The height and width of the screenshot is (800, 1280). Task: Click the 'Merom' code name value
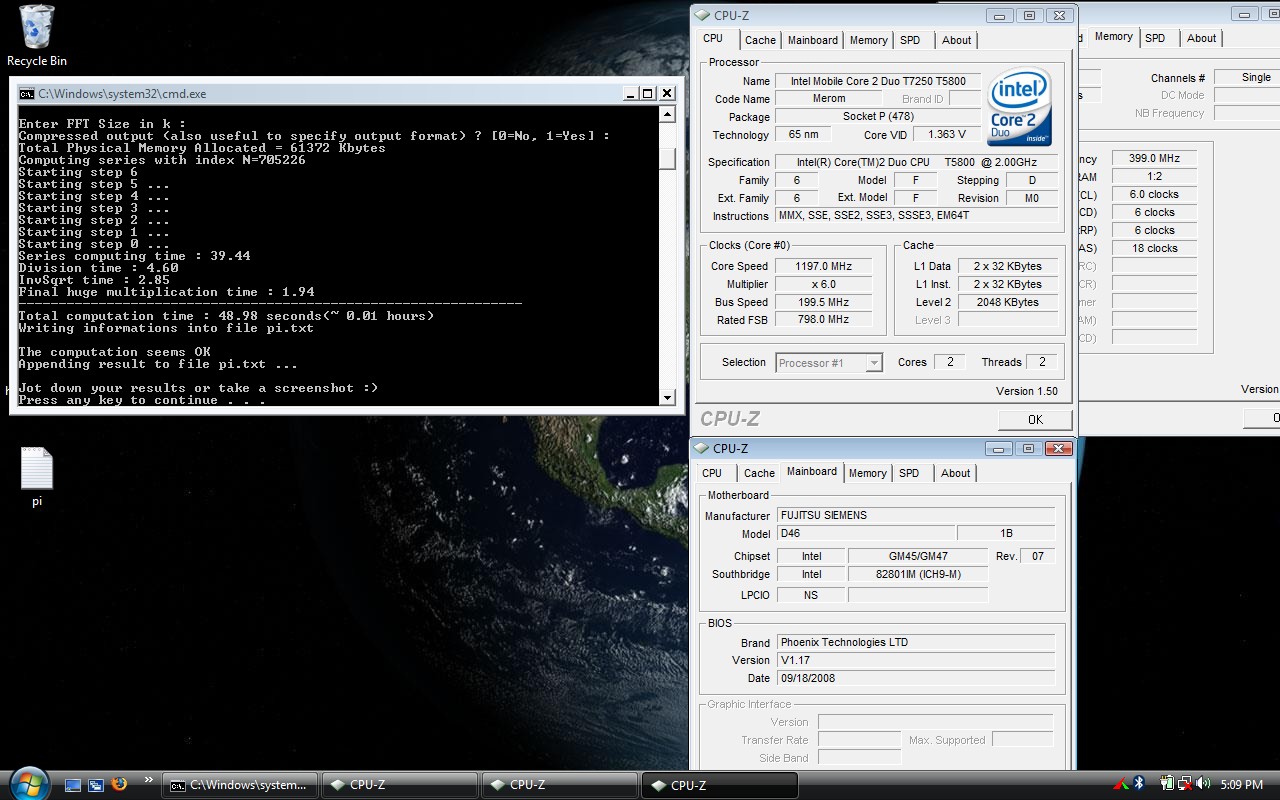click(828, 99)
